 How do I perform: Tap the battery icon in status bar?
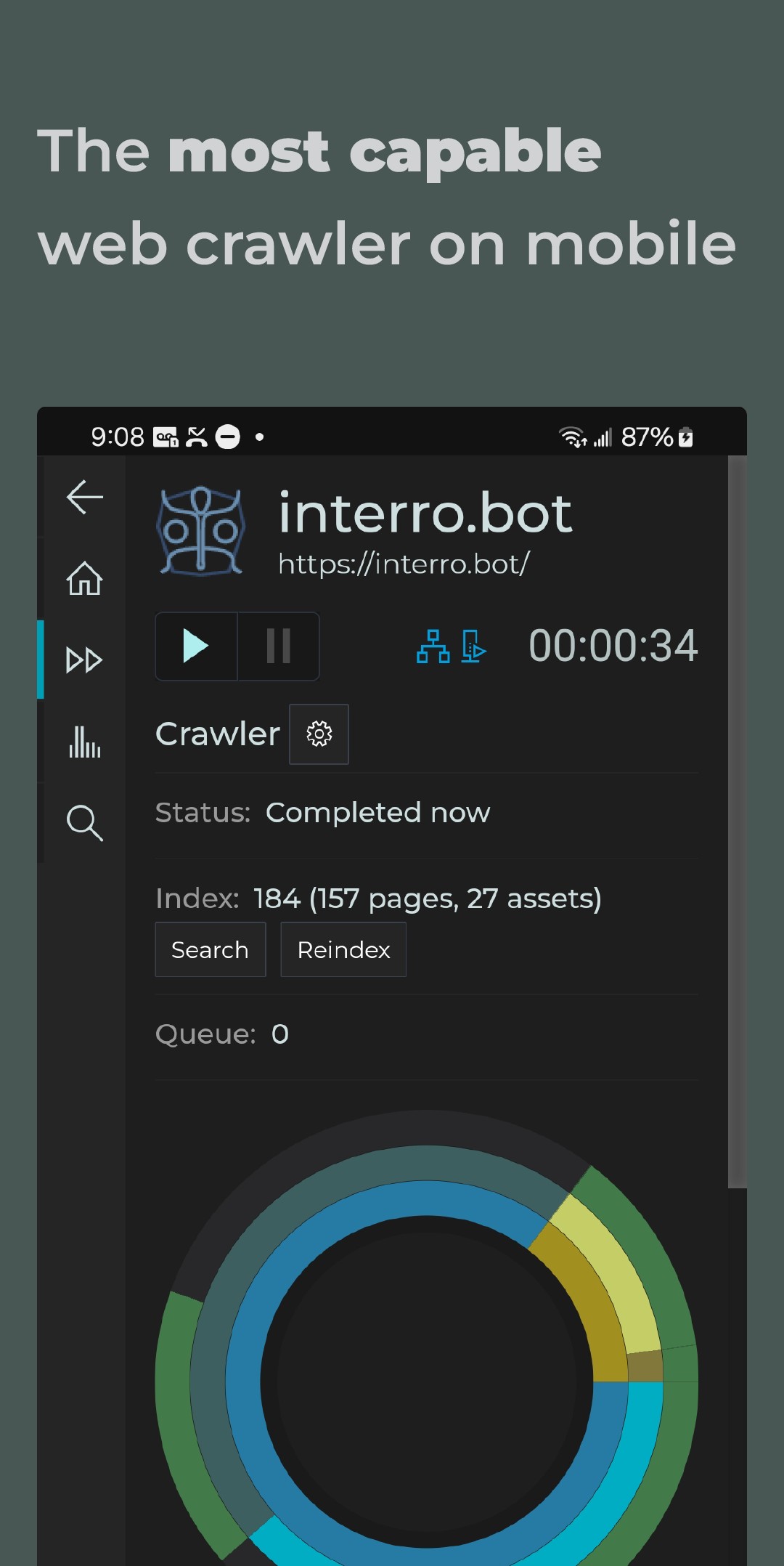coord(685,437)
